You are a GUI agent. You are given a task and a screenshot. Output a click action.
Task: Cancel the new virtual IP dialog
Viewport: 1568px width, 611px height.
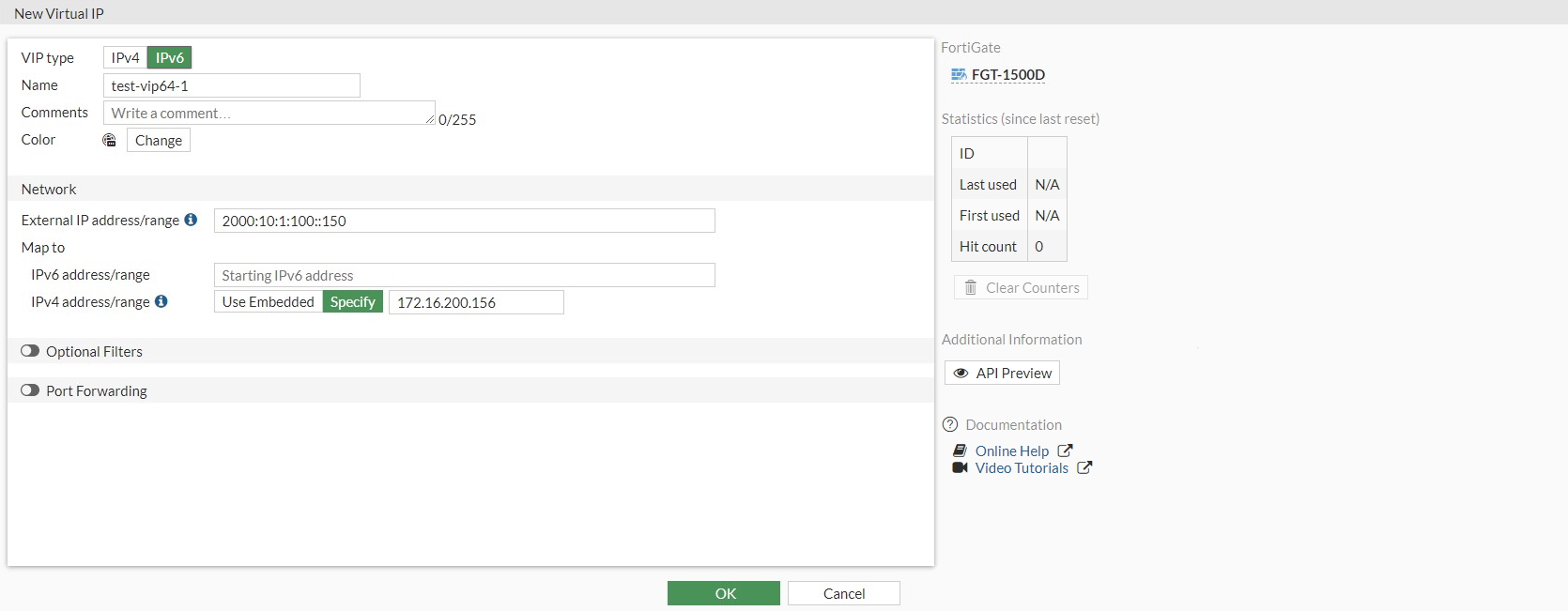(x=843, y=593)
